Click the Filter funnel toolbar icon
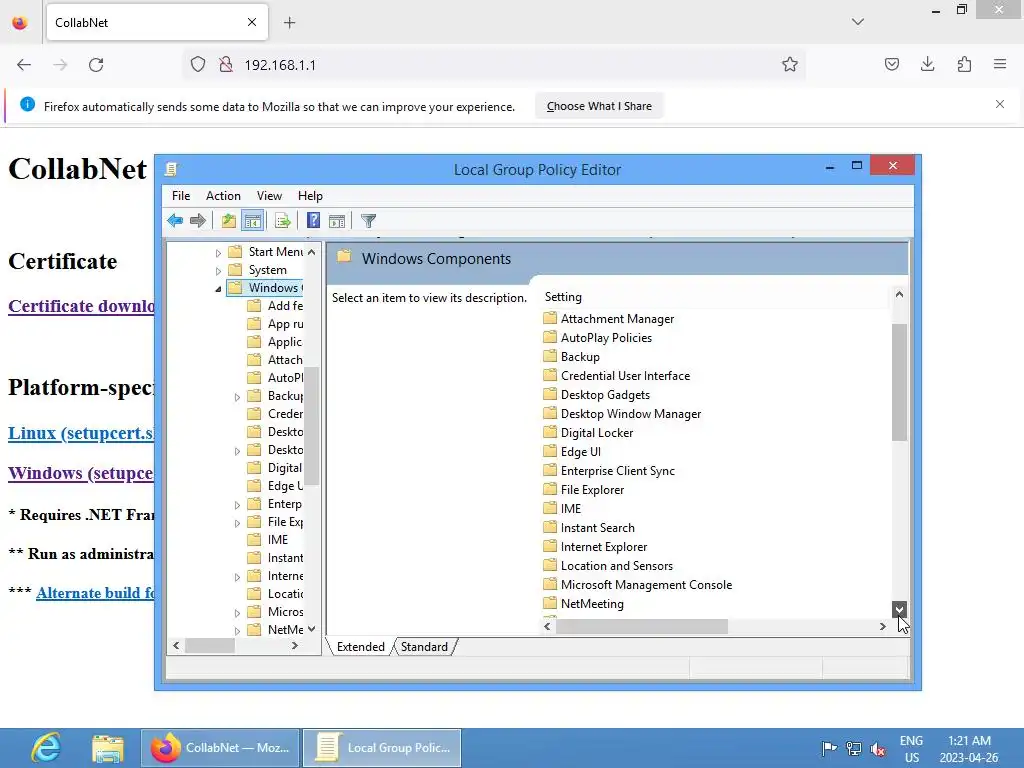Viewport: 1024px width, 768px height. click(x=368, y=221)
